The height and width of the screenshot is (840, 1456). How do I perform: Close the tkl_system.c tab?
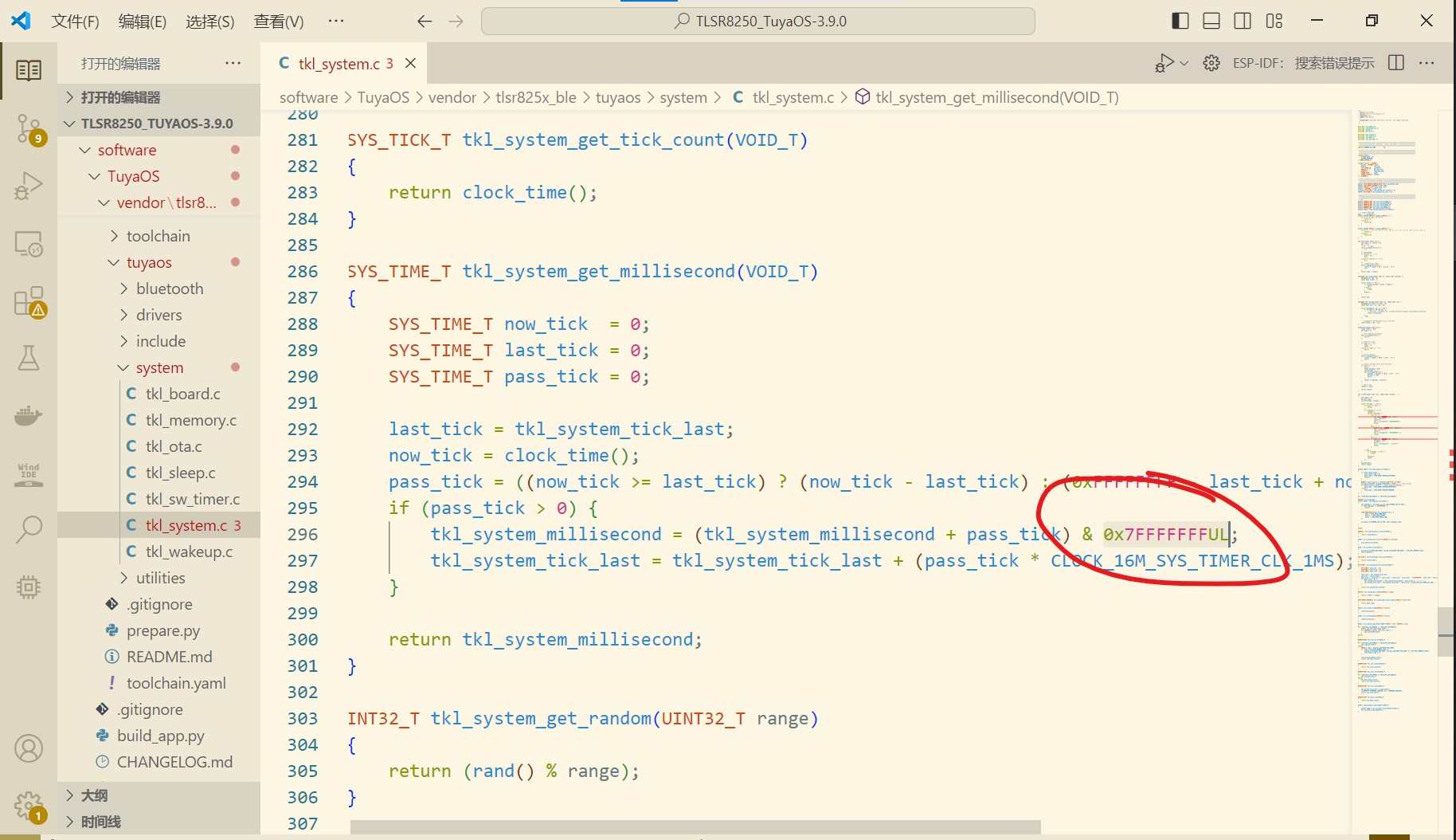pos(411,63)
